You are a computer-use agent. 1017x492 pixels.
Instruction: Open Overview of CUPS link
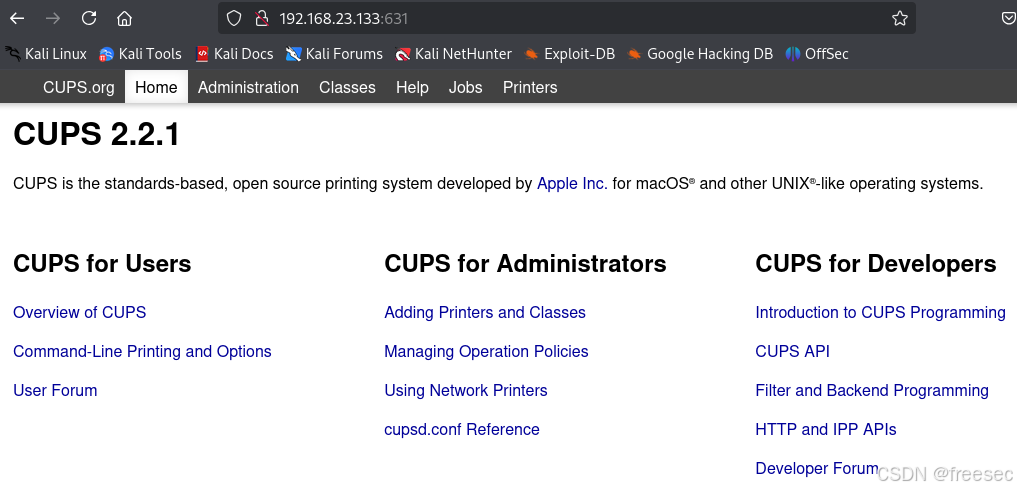click(80, 312)
